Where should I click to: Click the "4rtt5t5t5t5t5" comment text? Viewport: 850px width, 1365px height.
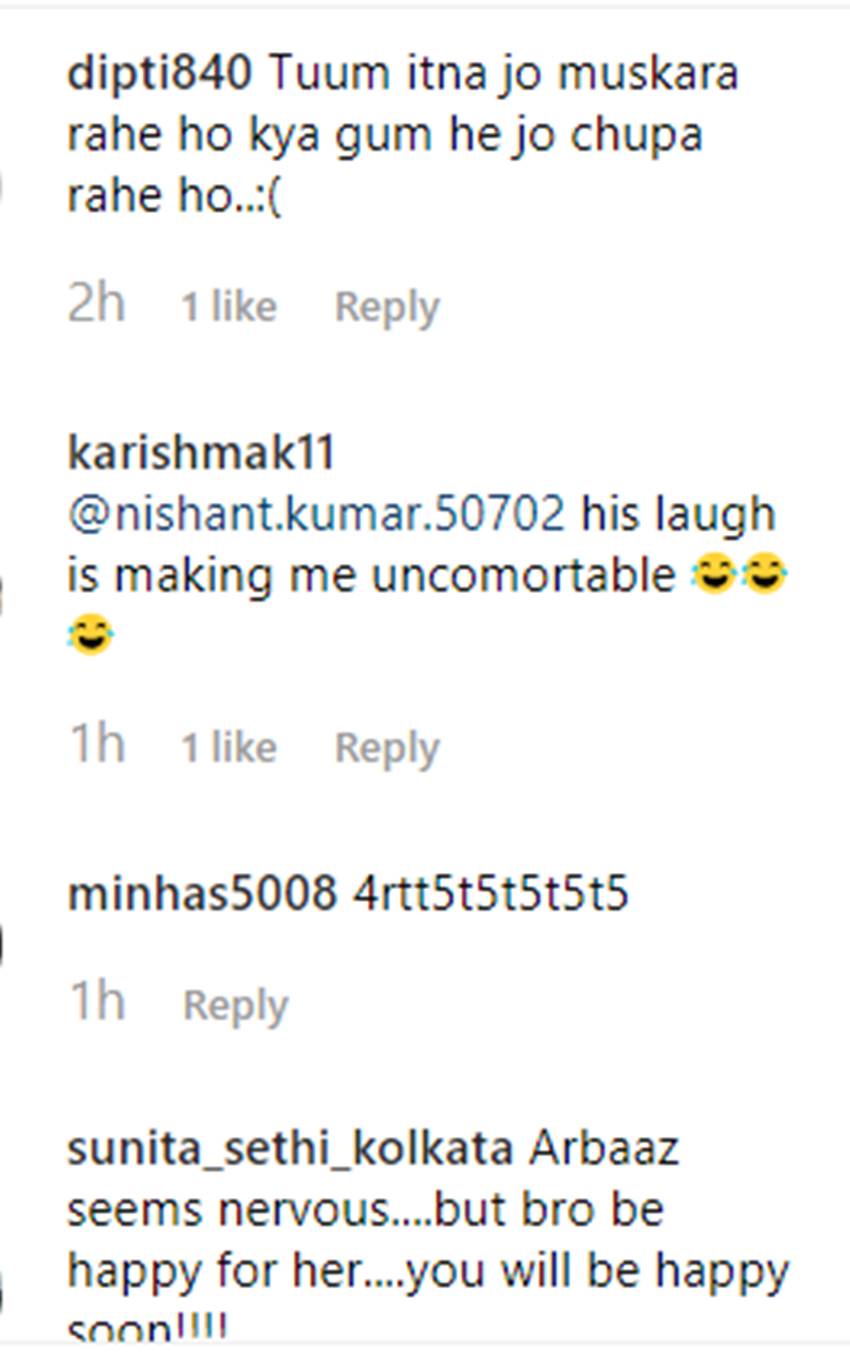tap(491, 894)
